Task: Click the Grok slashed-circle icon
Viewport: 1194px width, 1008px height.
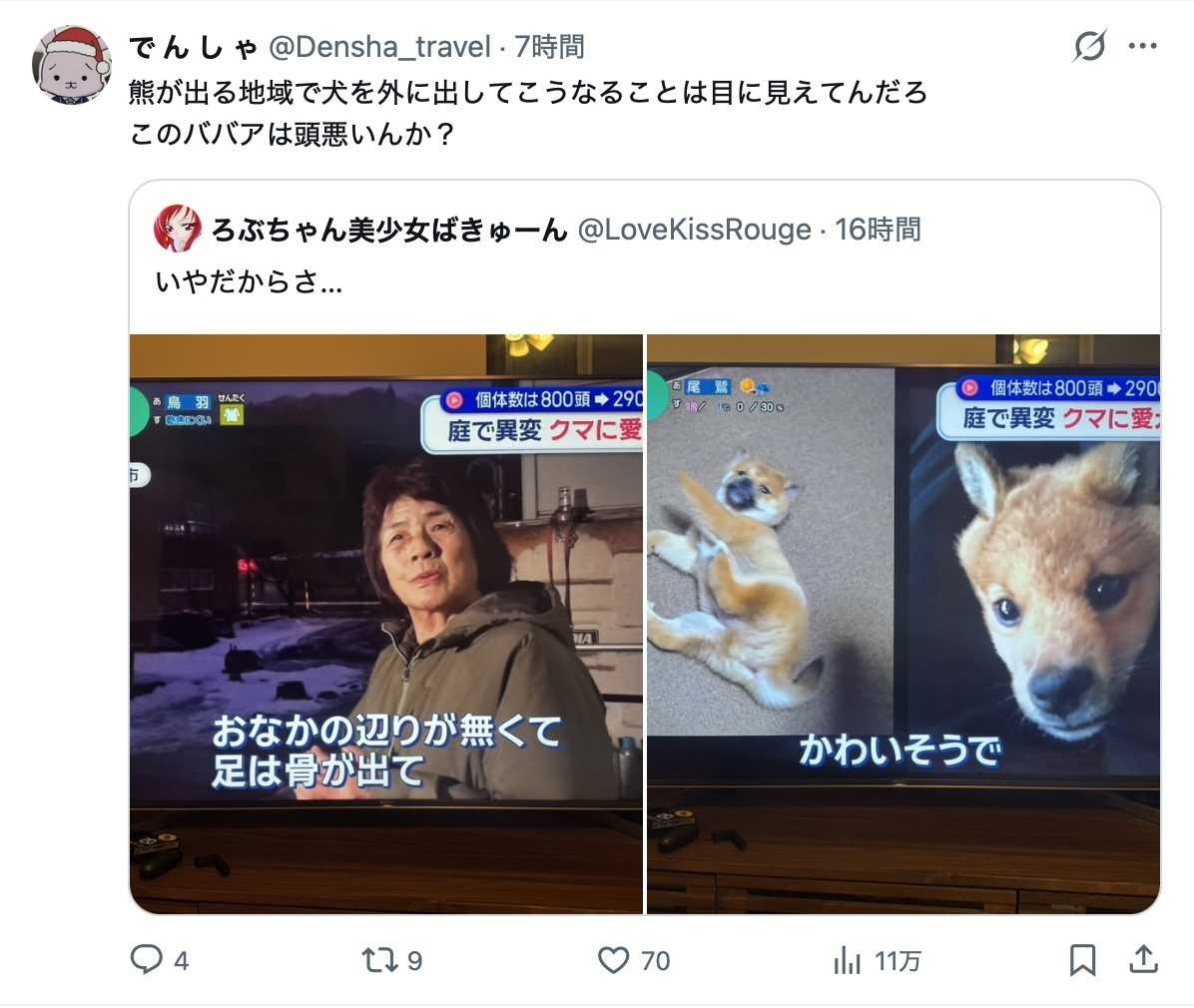Action: (1090, 47)
